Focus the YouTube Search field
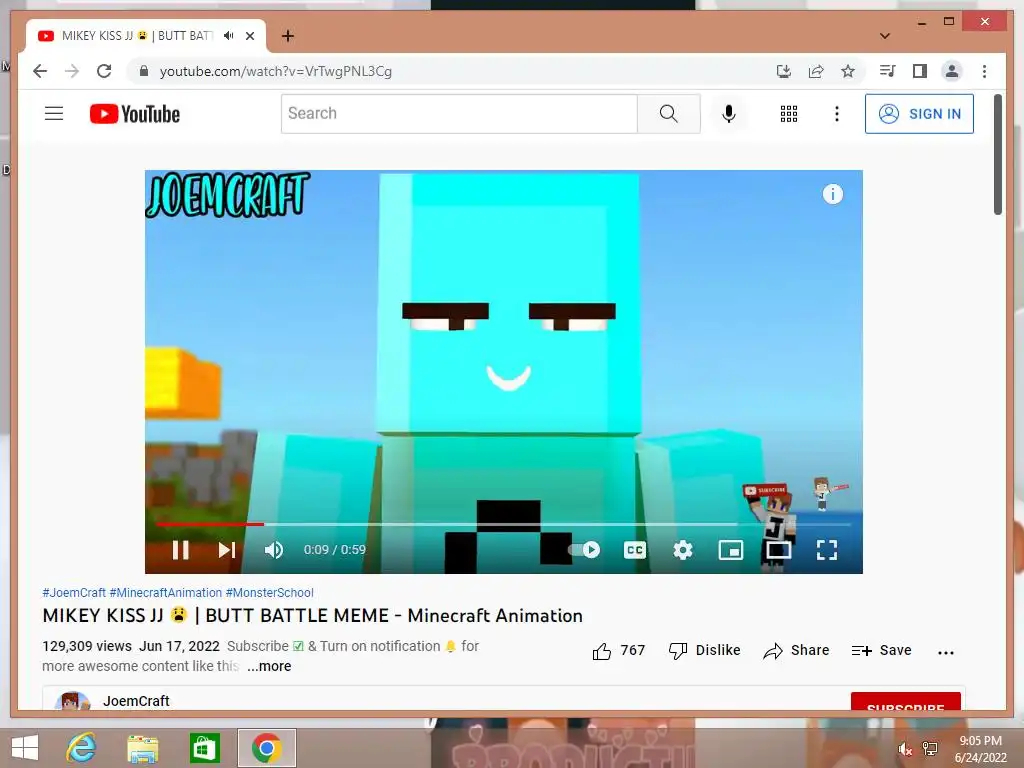This screenshot has height=768, width=1024. click(459, 114)
